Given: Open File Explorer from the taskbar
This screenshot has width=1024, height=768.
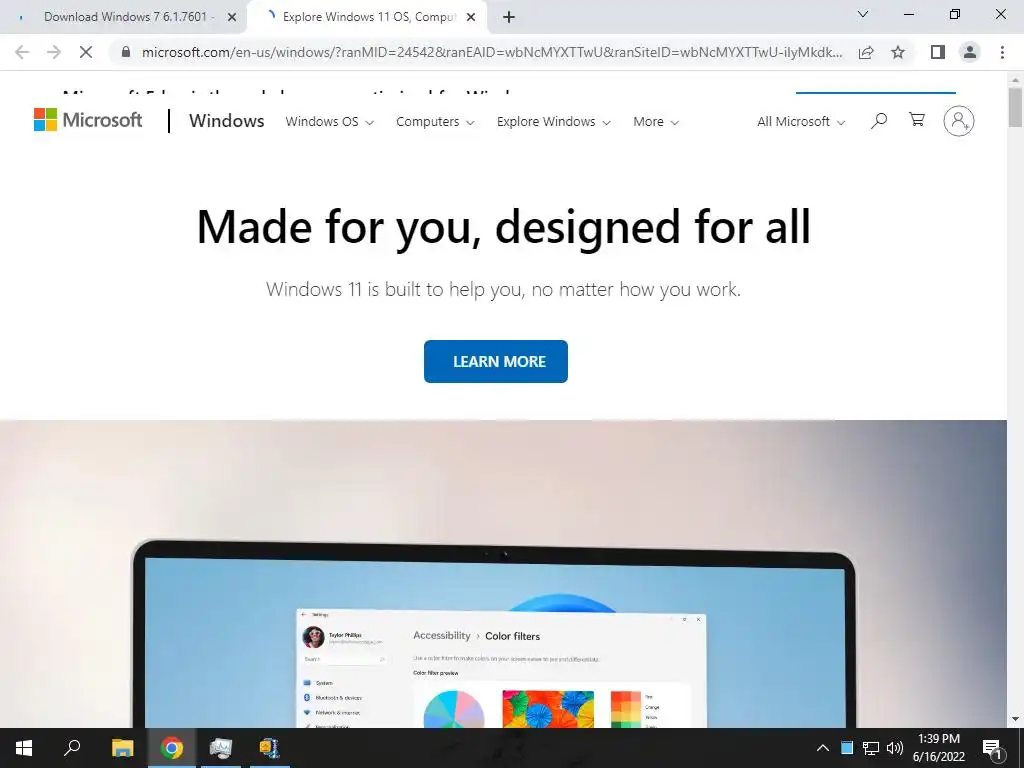Looking at the screenshot, I should (122, 748).
